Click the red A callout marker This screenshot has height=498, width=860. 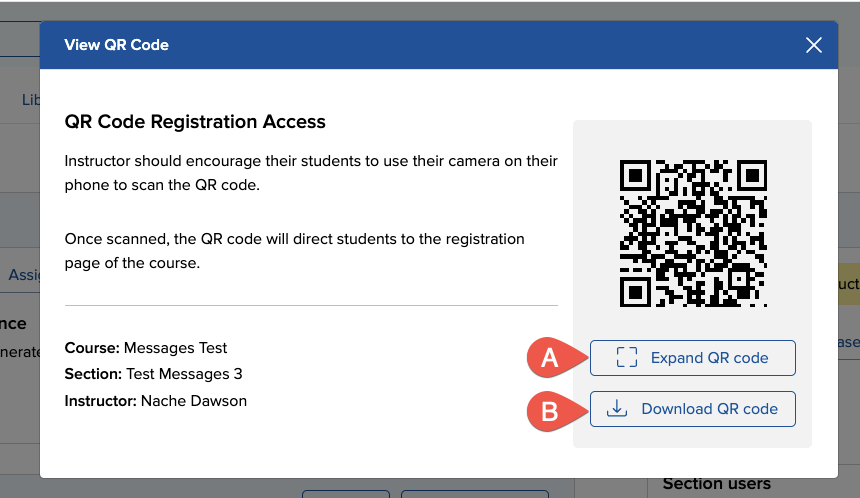(550, 358)
